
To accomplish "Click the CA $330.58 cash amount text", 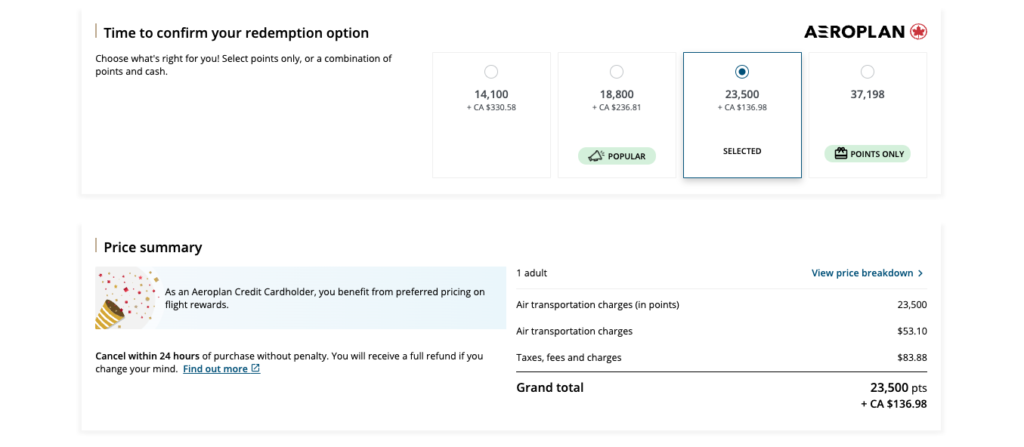I will [491, 107].
